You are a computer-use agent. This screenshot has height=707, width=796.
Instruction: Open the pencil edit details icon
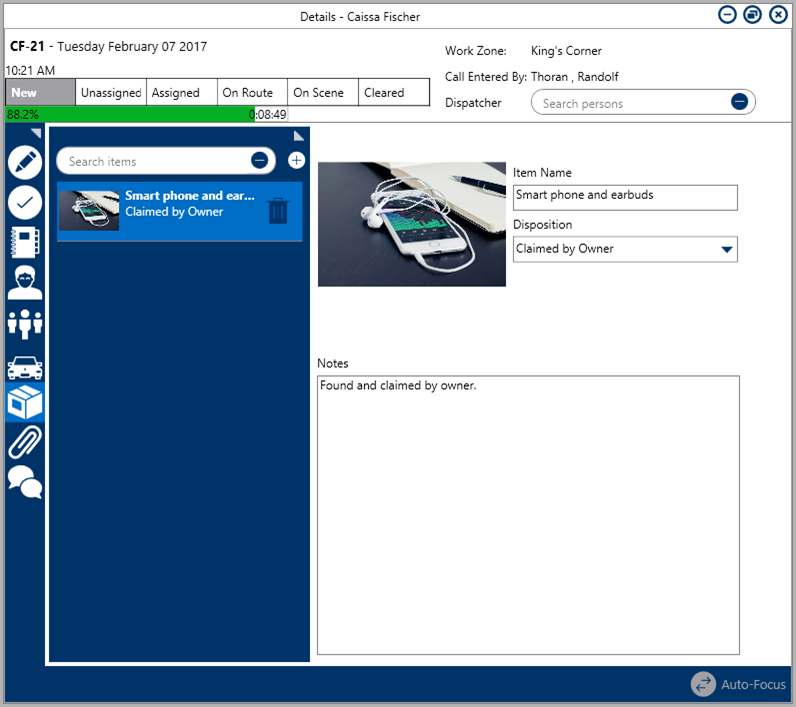[x=25, y=162]
